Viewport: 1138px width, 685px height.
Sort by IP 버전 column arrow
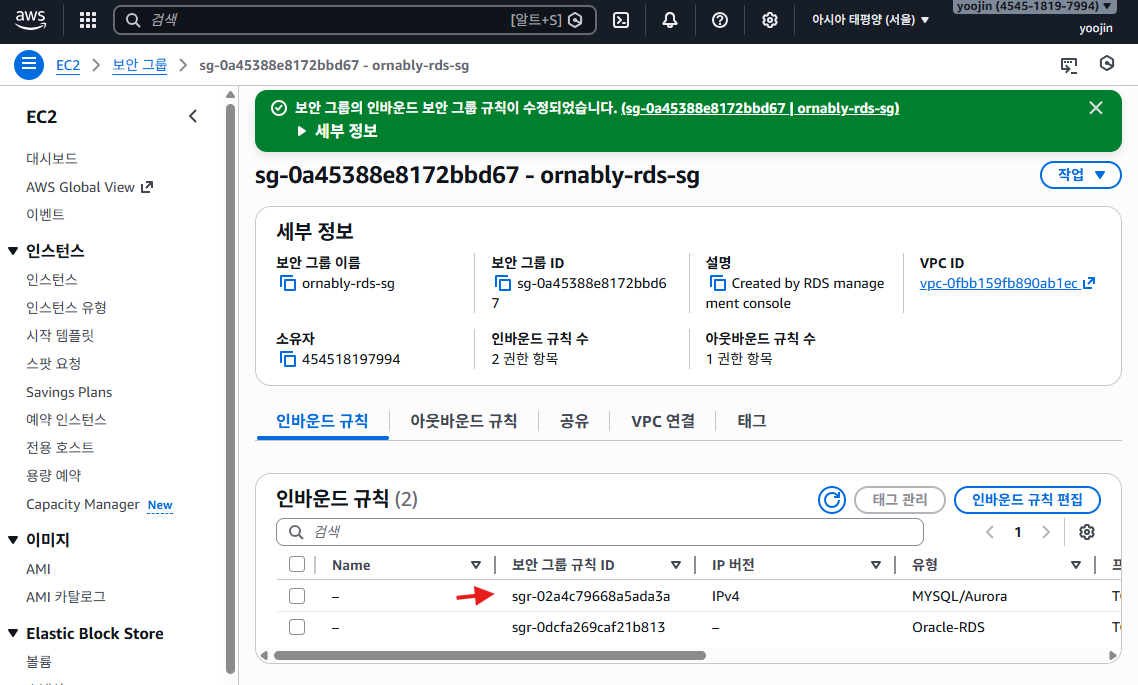(876, 565)
